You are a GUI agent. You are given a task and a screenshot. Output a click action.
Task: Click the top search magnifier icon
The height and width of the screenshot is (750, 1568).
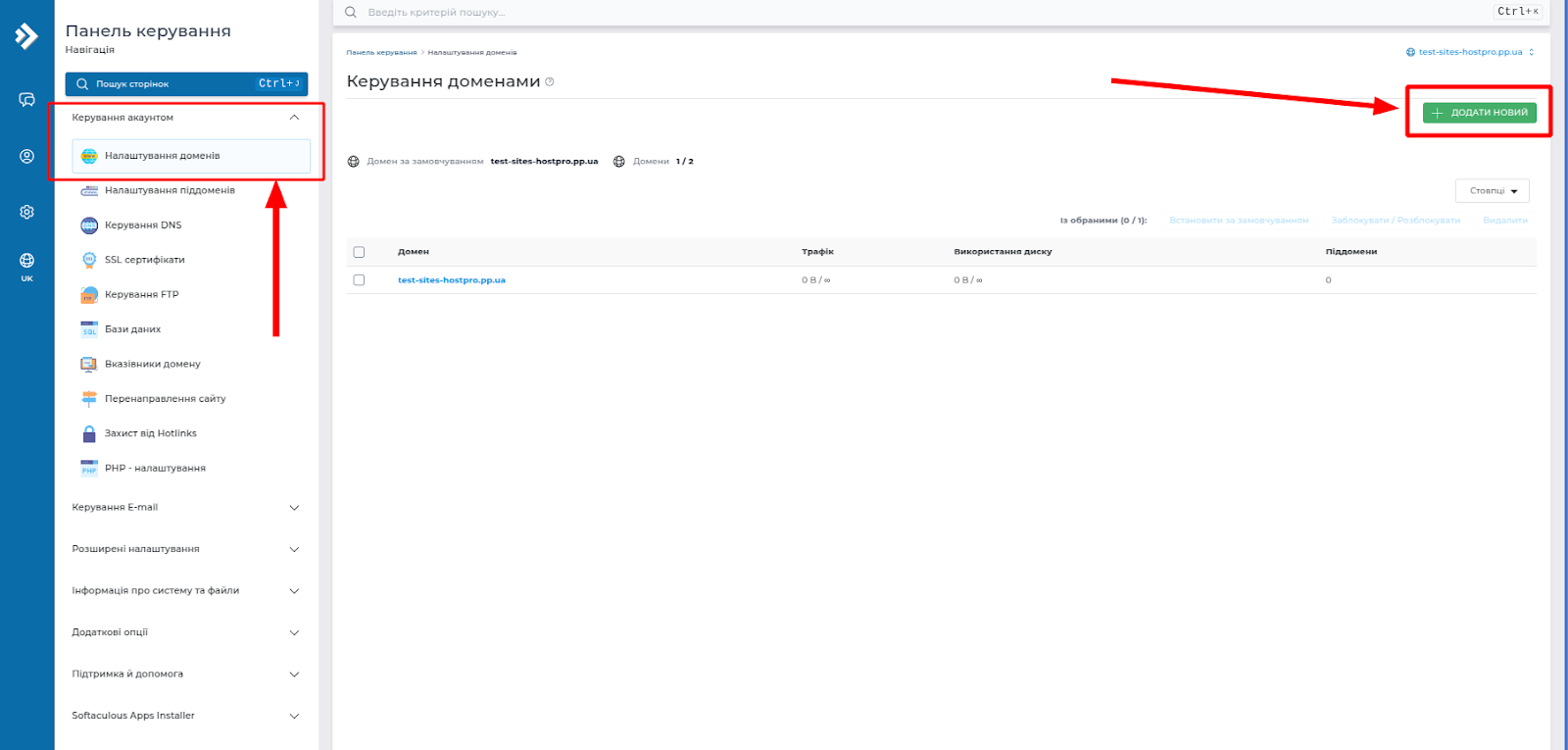coord(351,13)
